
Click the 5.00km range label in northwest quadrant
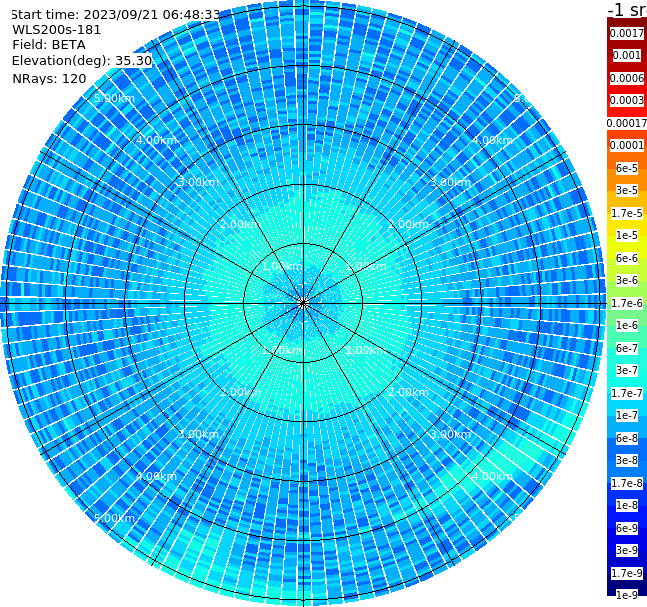114,98
